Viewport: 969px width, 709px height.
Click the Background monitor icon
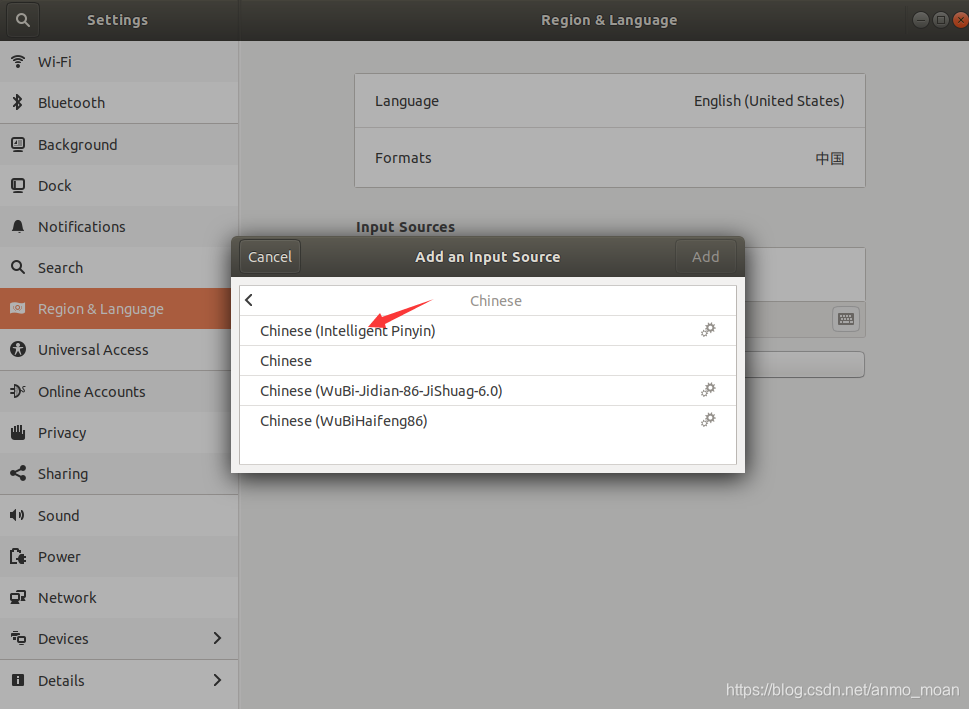[x=18, y=144]
